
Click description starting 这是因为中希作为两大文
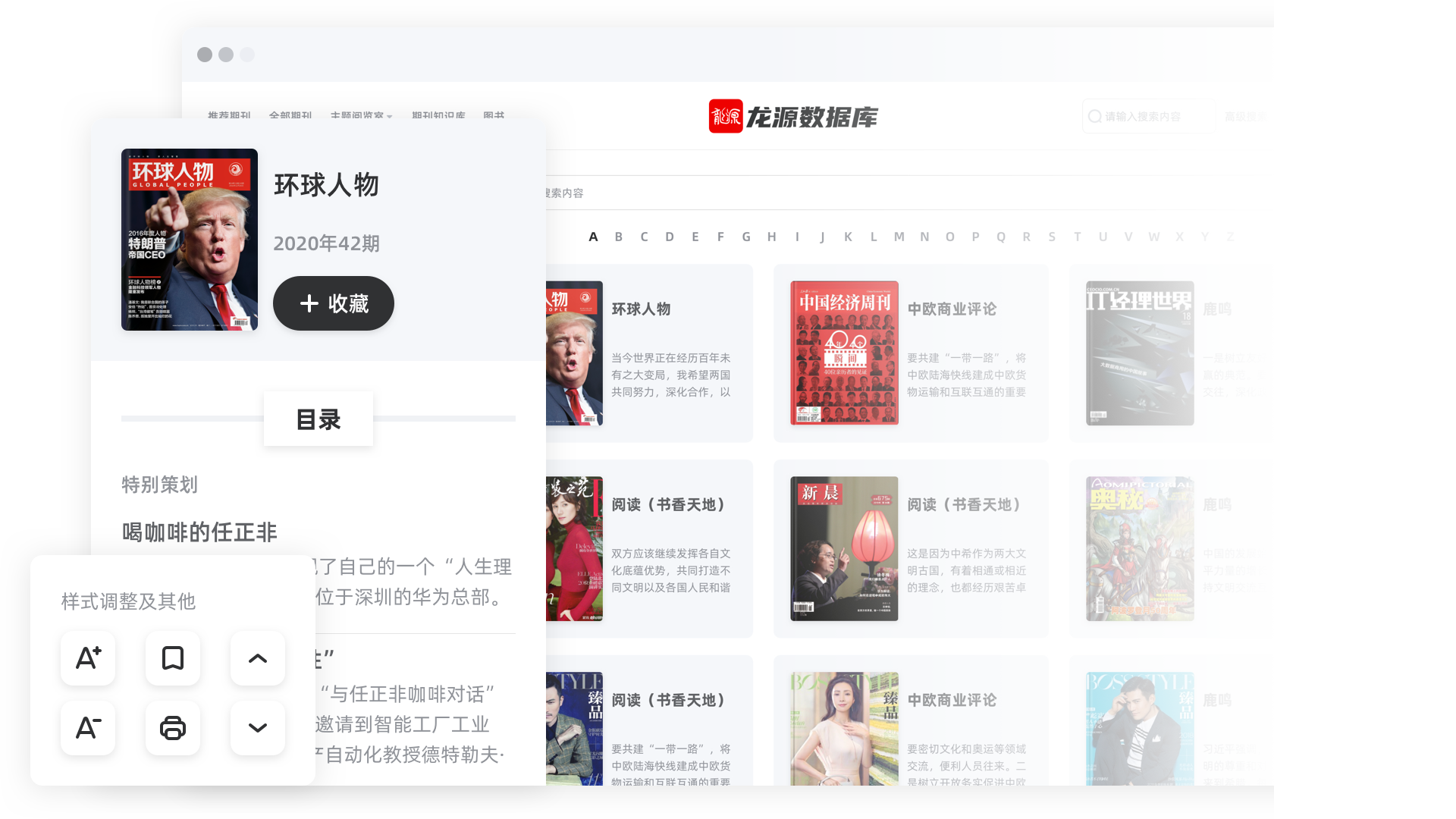click(x=967, y=570)
